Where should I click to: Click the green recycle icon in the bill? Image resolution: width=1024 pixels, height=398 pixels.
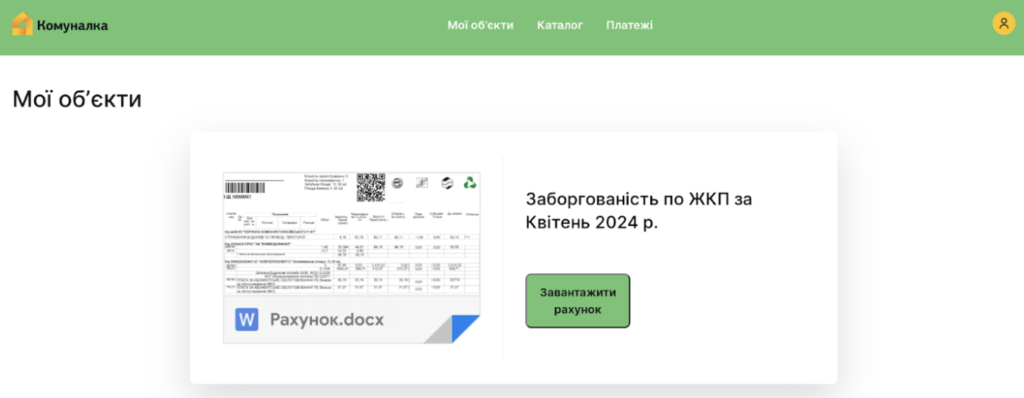point(470,184)
